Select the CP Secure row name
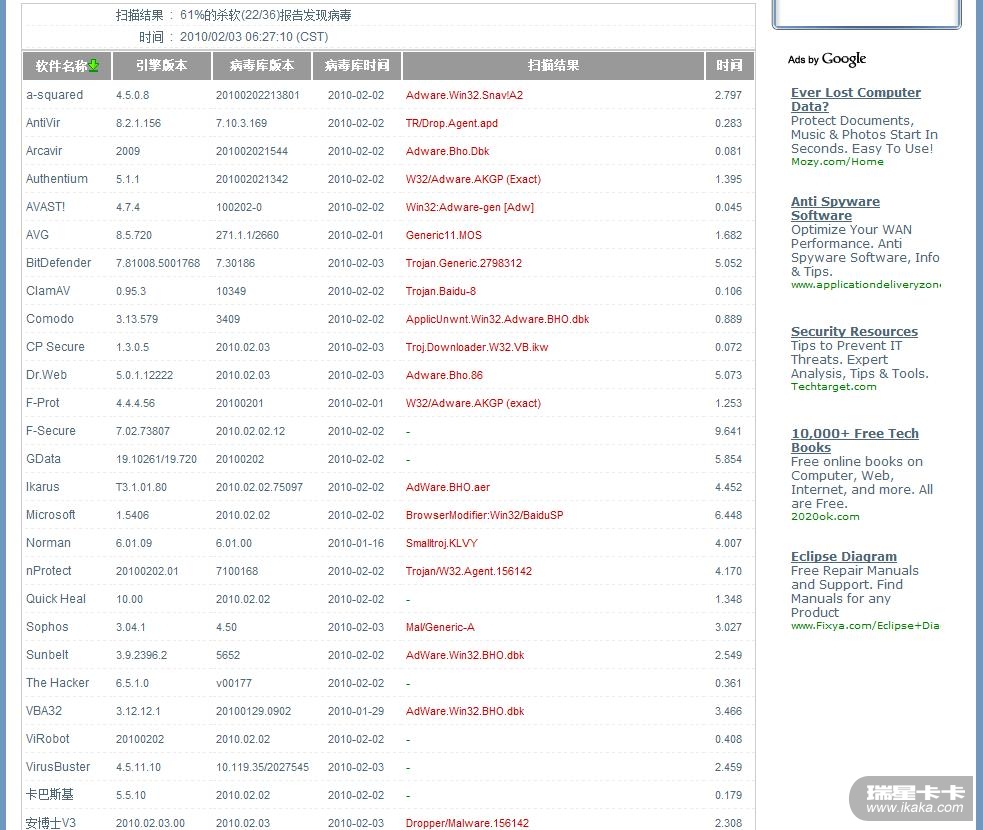 coord(55,347)
